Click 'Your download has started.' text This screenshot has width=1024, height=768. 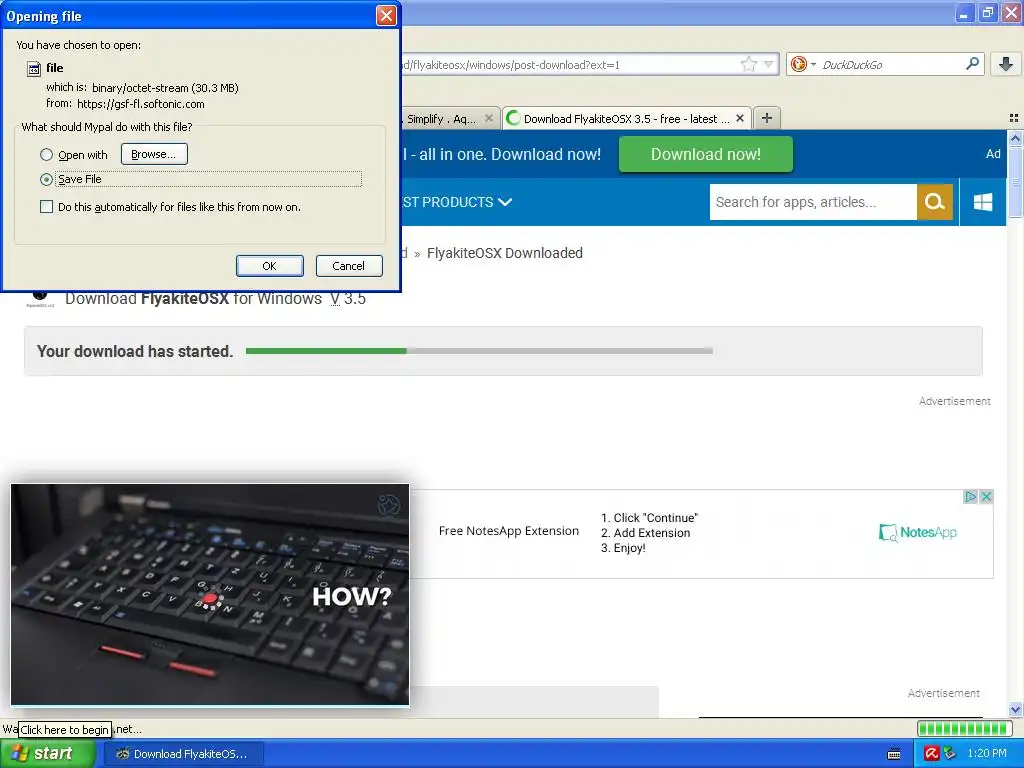click(x=135, y=351)
